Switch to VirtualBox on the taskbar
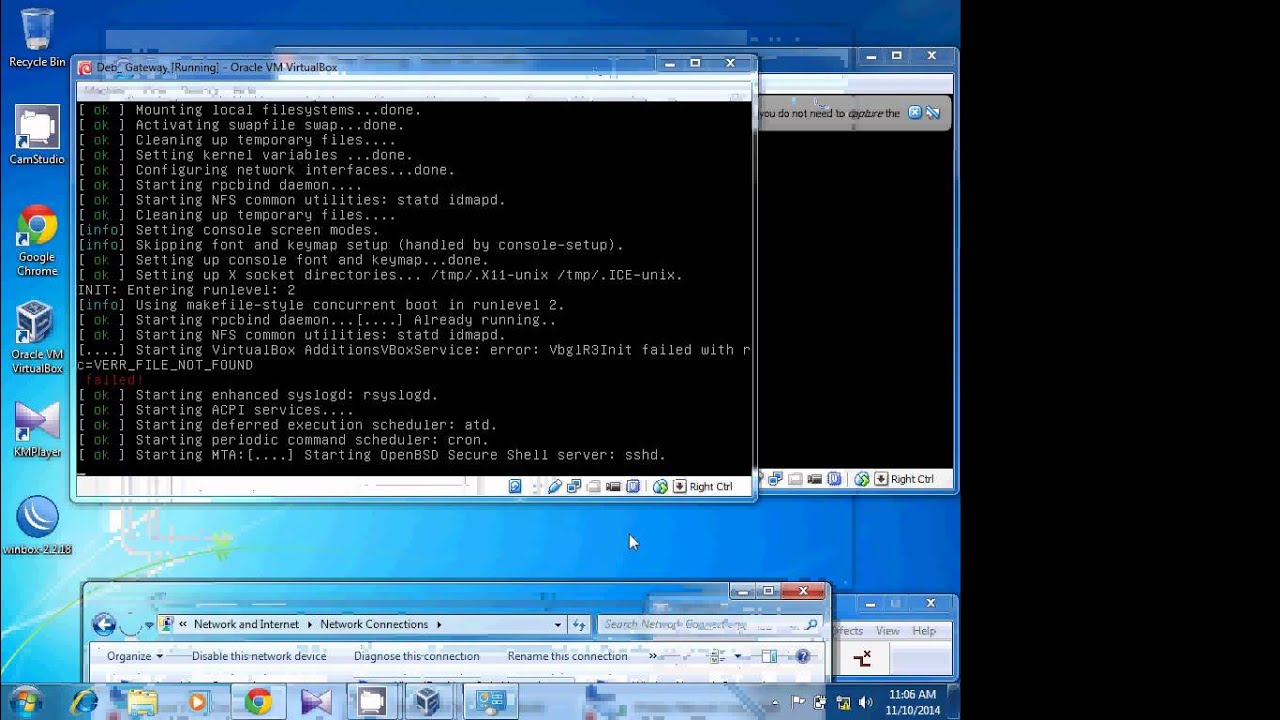Image resolution: width=1280 pixels, height=720 pixels. 428,702
